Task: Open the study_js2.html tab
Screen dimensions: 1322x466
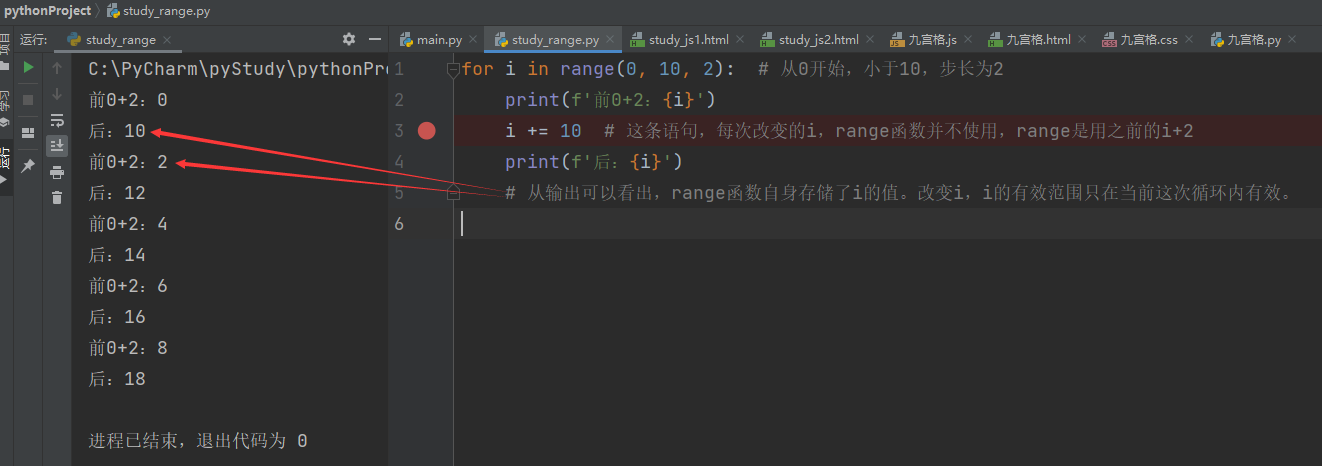Action: click(x=818, y=40)
